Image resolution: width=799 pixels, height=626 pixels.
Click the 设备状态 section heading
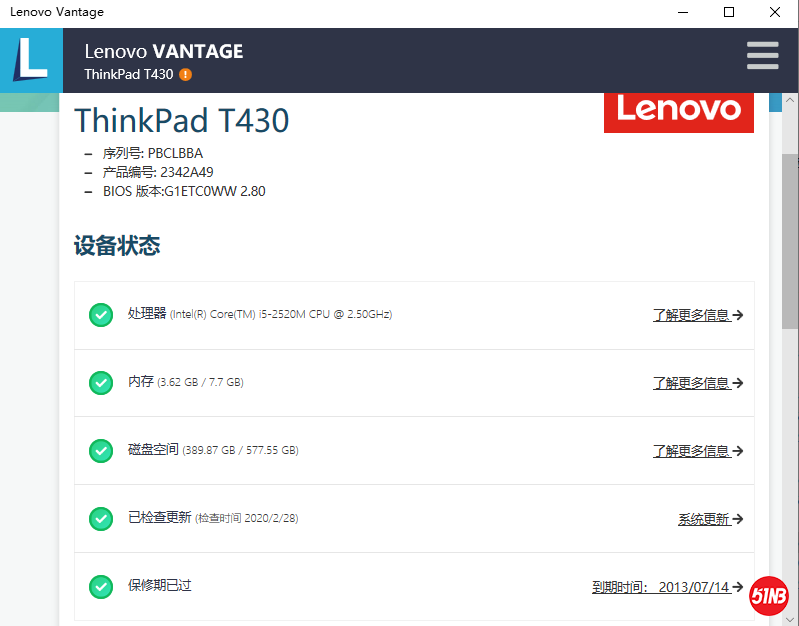tap(117, 246)
